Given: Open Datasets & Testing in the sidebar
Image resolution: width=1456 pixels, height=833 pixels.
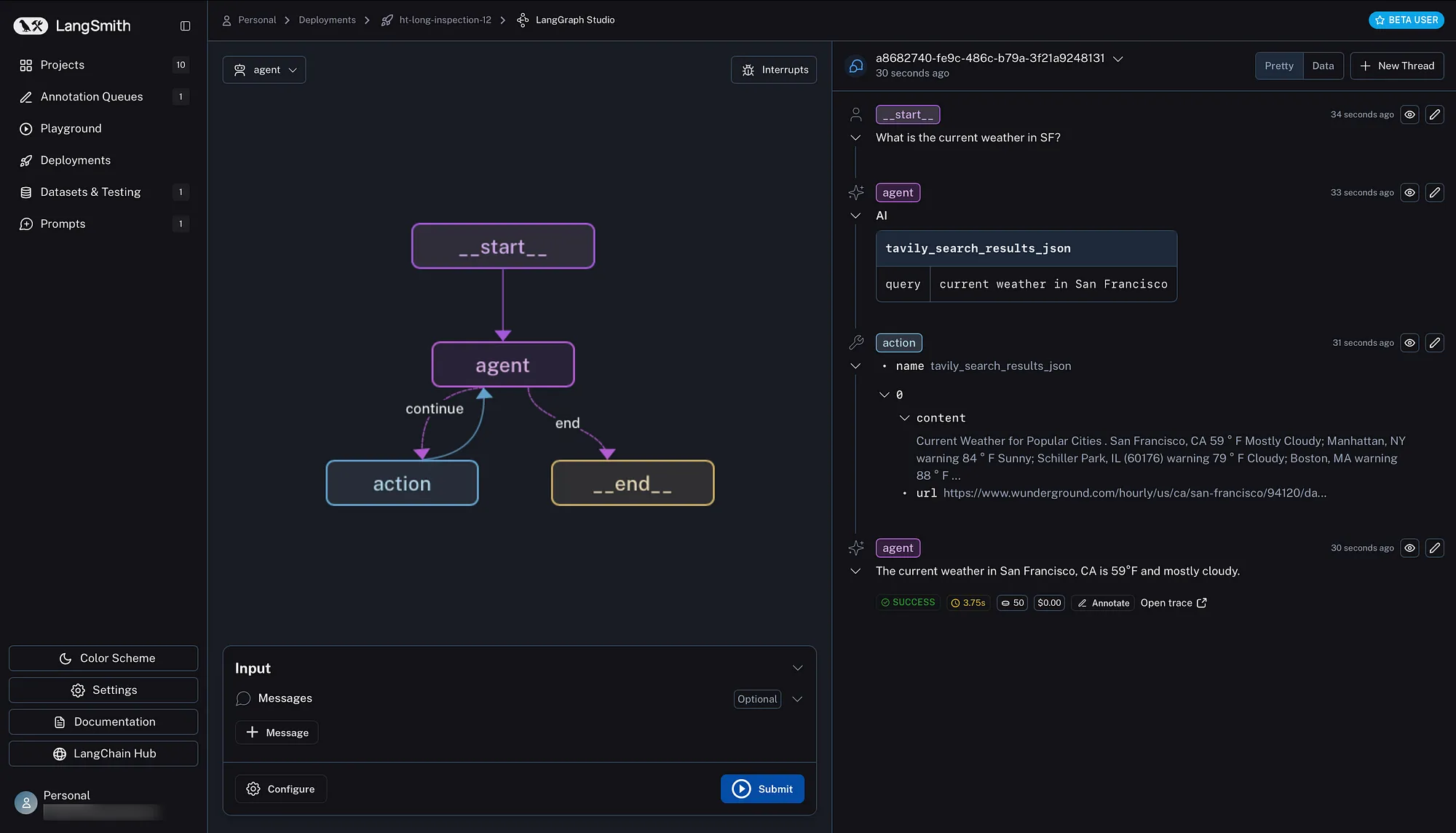Looking at the screenshot, I should (103, 192).
